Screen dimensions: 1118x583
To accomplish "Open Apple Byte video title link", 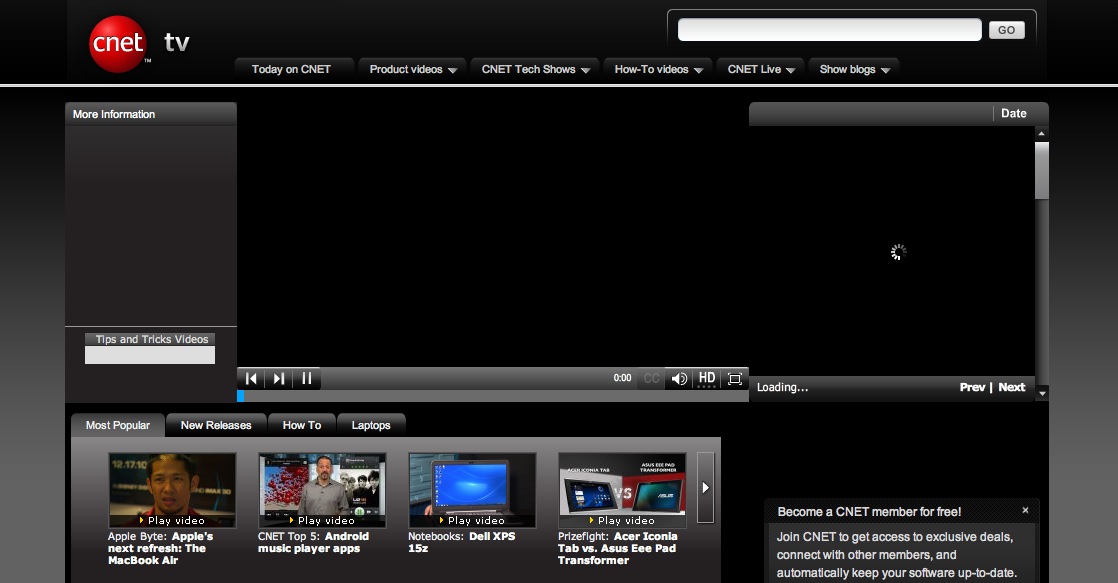I will click(x=160, y=548).
